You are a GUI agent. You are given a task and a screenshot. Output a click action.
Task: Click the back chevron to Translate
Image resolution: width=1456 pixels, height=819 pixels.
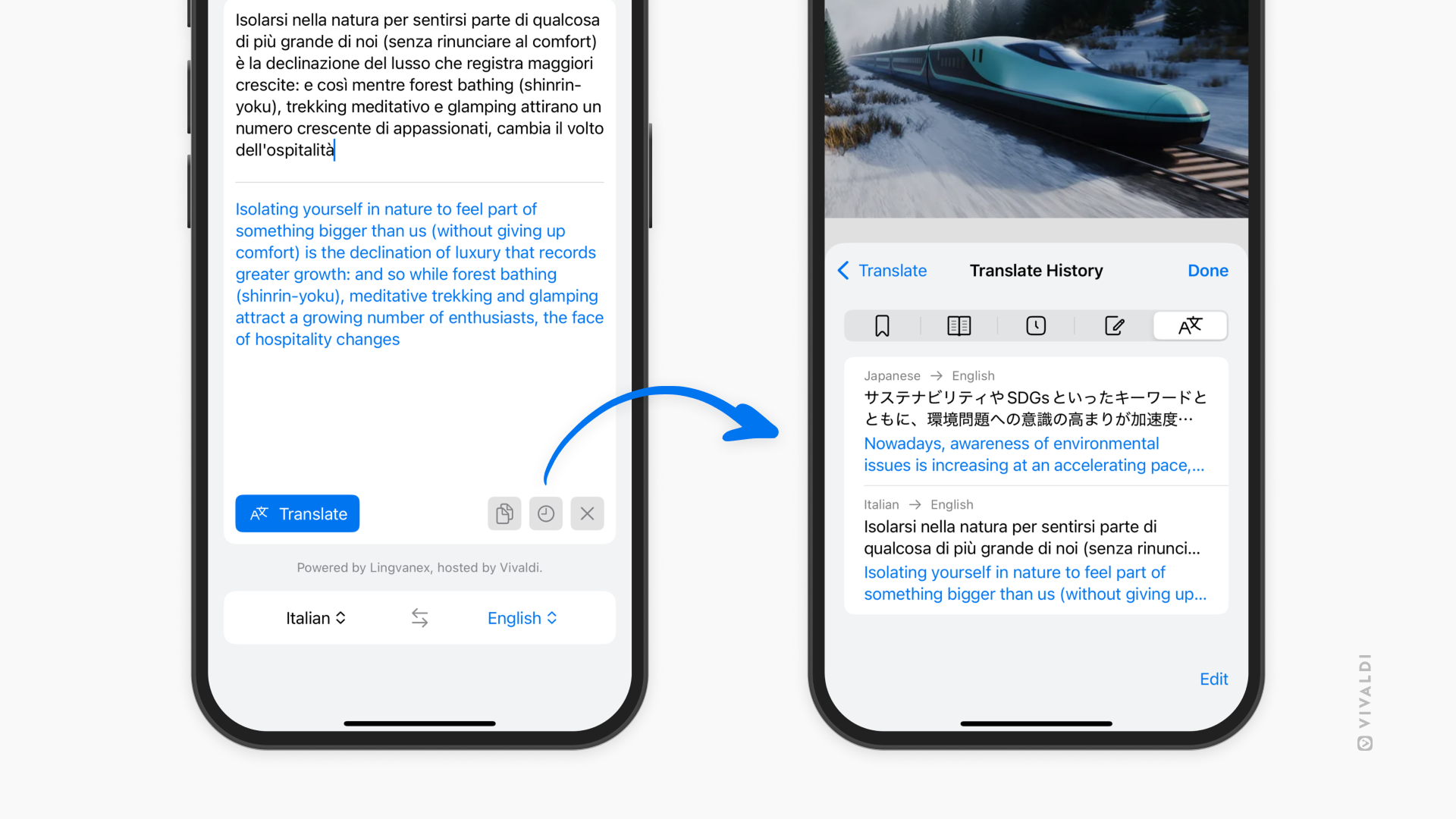click(844, 270)
